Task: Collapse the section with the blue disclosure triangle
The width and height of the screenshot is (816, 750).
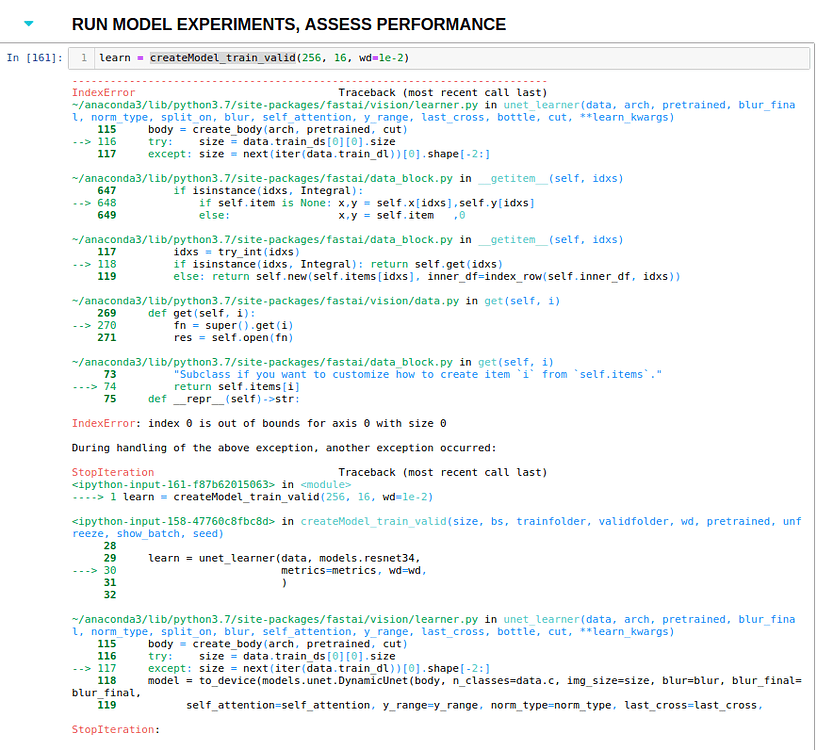Action: (x=29, y=24)
